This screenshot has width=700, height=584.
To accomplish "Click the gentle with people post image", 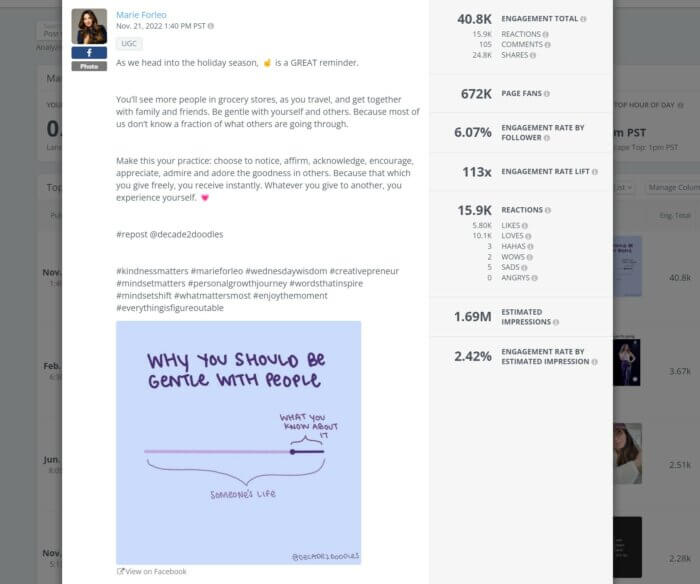I will [238, 442].
